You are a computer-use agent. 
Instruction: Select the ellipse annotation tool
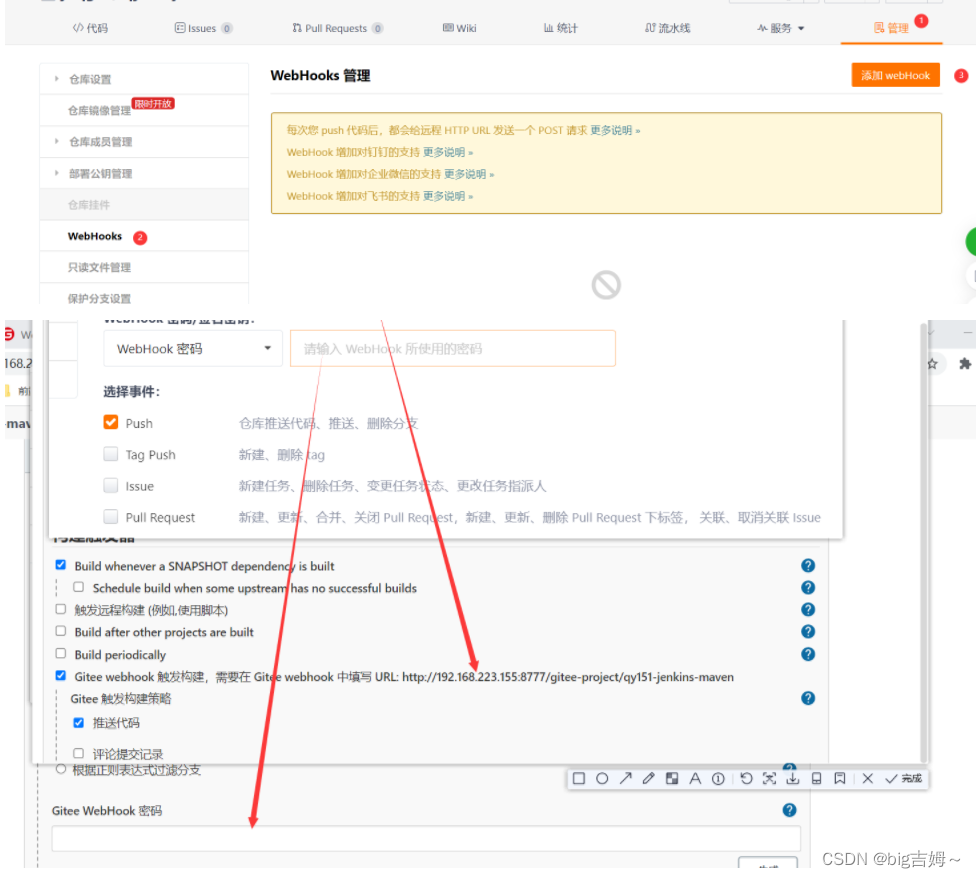point(602,778)
